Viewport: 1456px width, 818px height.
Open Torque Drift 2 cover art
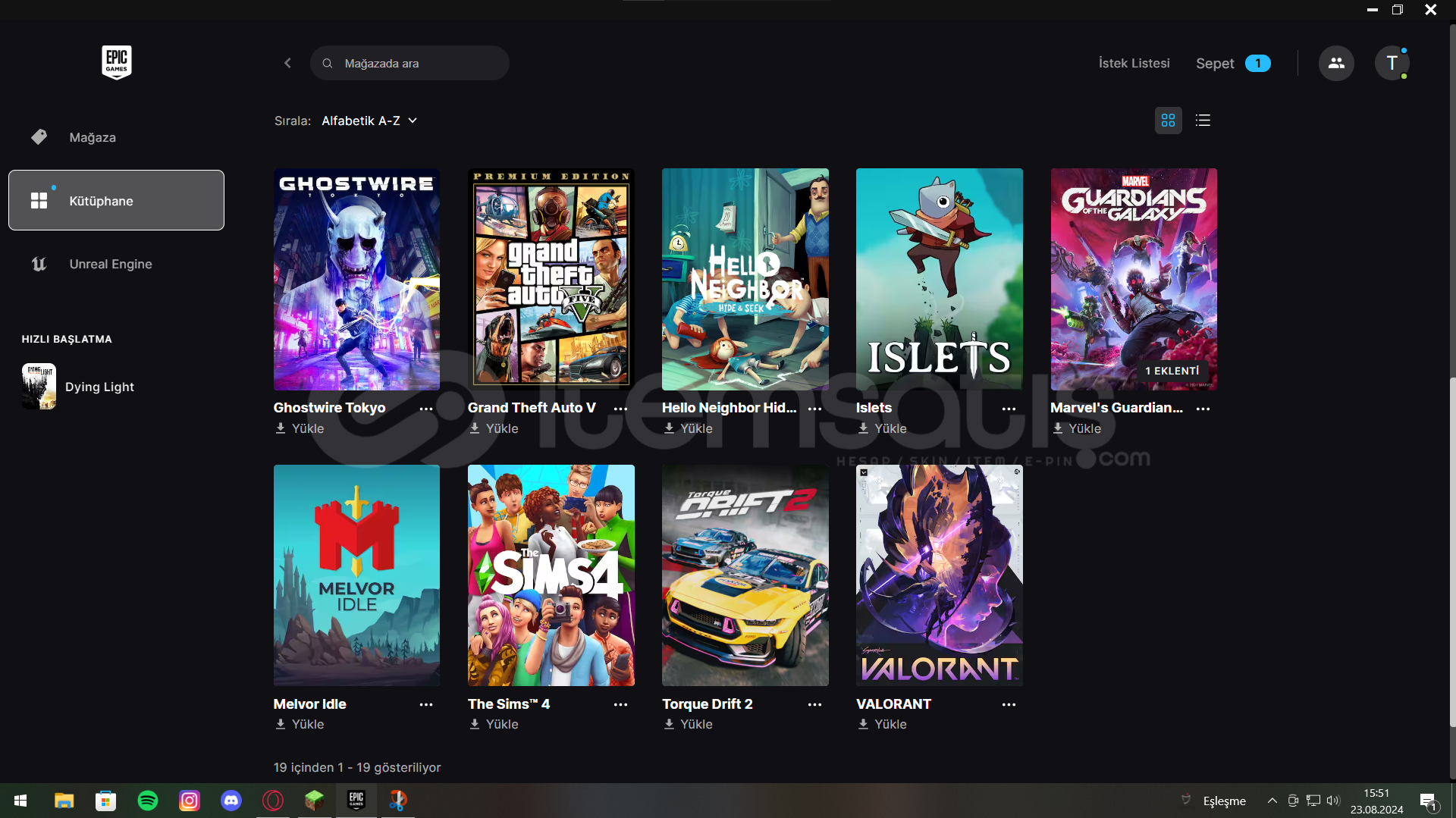tap(745, 575)
